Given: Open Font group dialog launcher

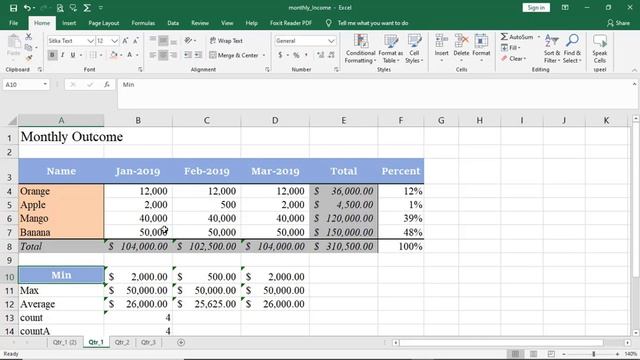Looking at the screenshot, I should (140, 70).
